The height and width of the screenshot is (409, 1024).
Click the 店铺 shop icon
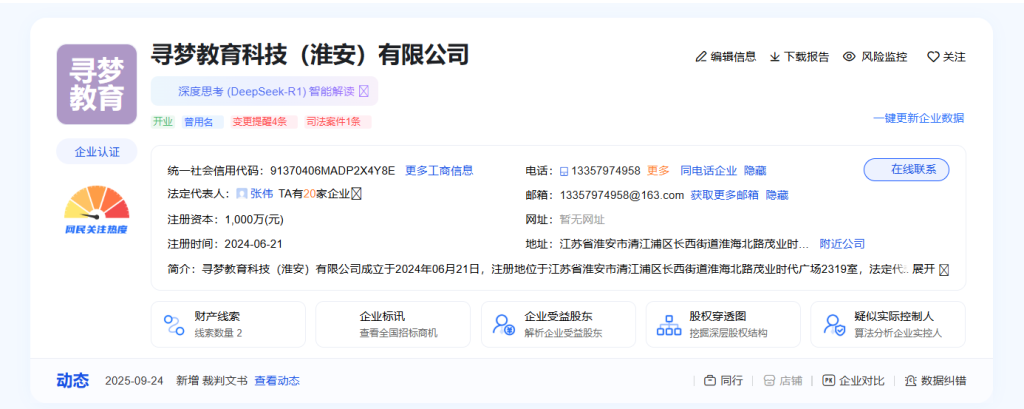pos(769,381)
